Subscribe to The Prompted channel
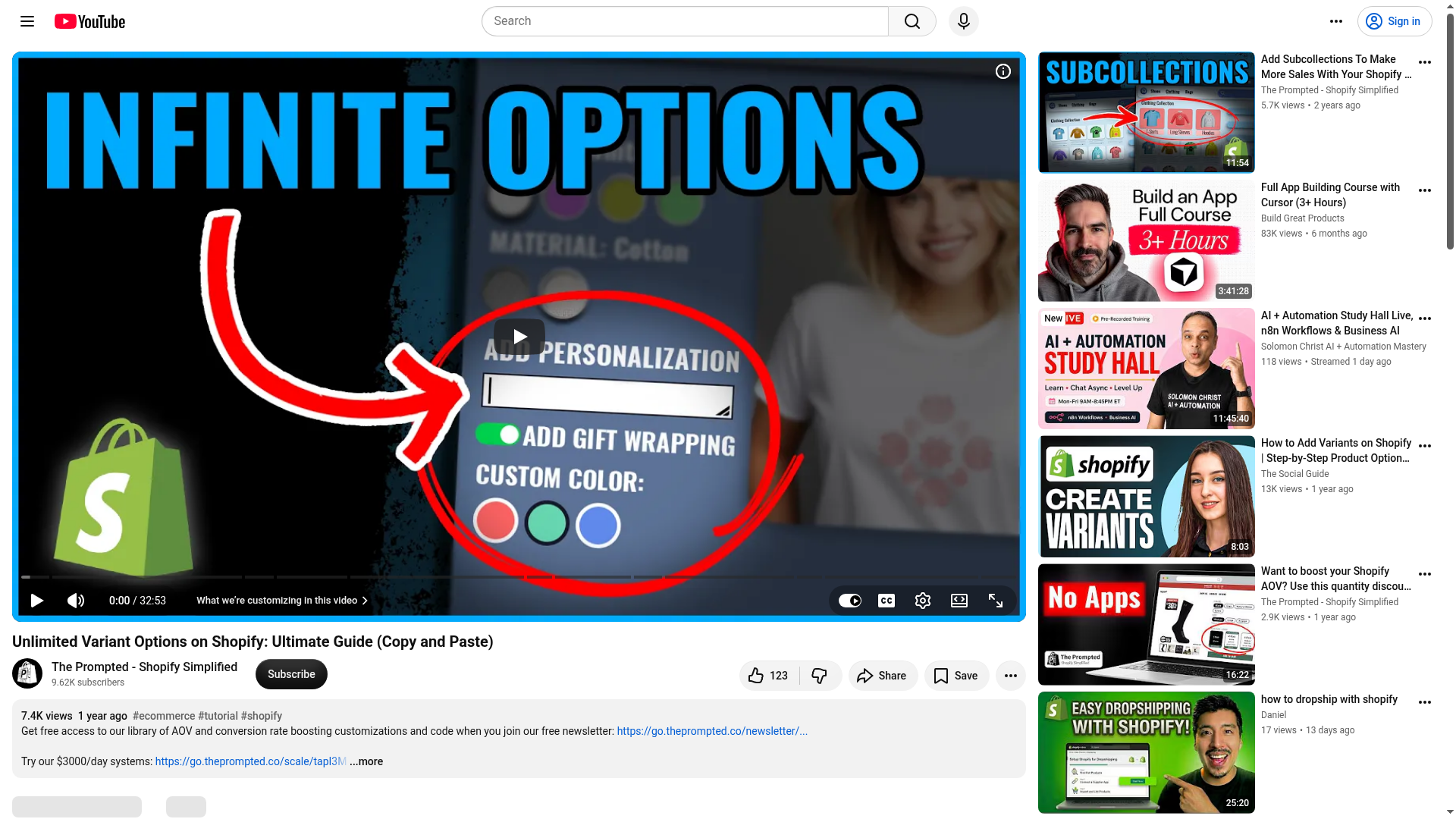The image size is (1456, 819). [291, 674]
